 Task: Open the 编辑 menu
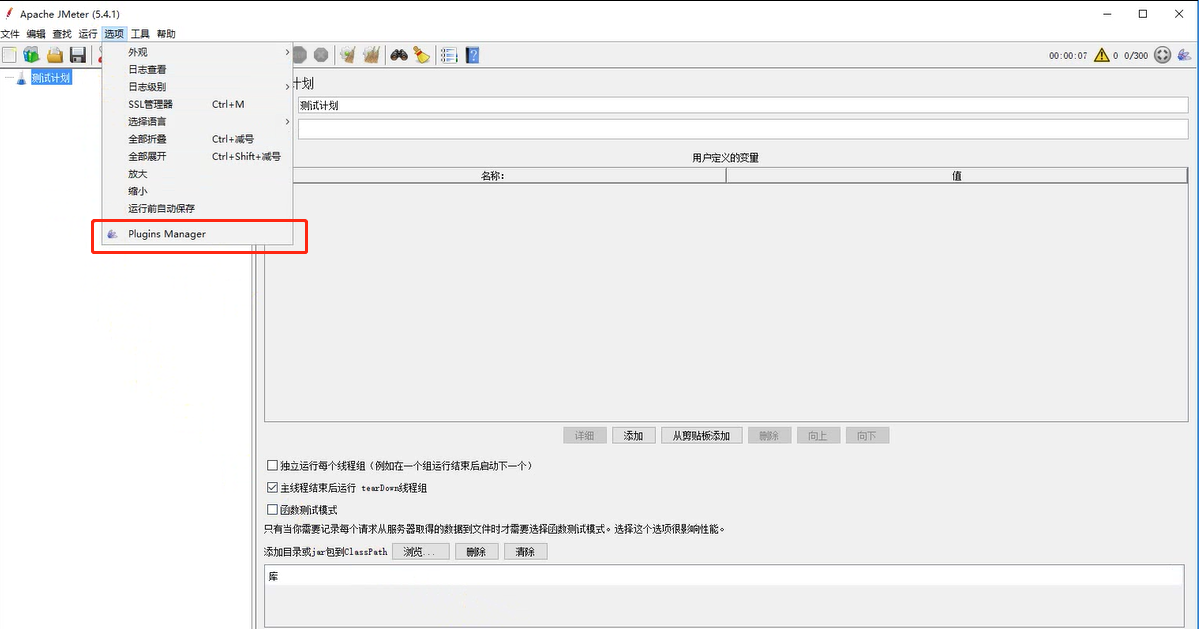[x=36, y=34]
